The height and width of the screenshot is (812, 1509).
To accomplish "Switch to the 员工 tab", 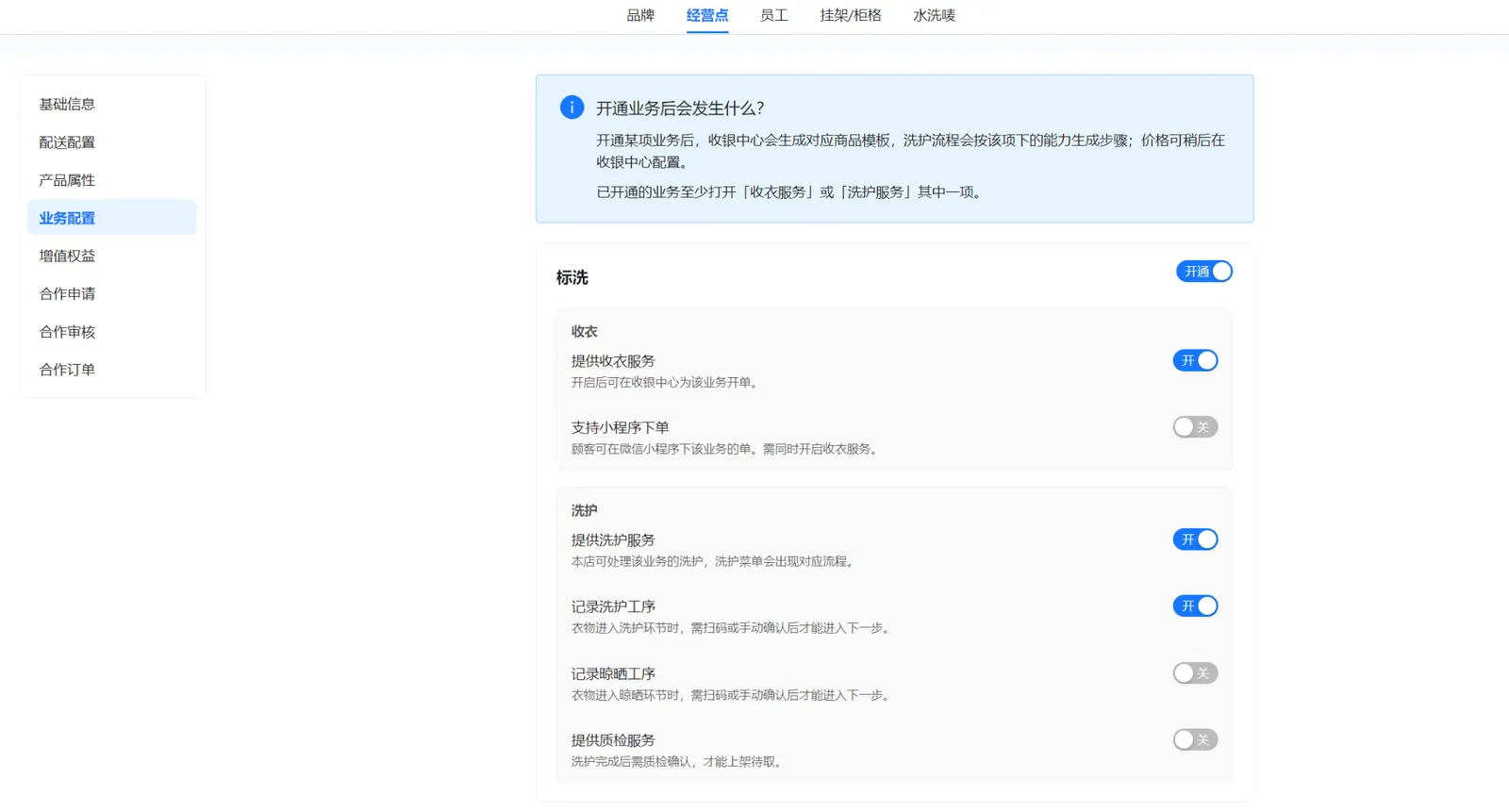I will click(x=774, y=15).
